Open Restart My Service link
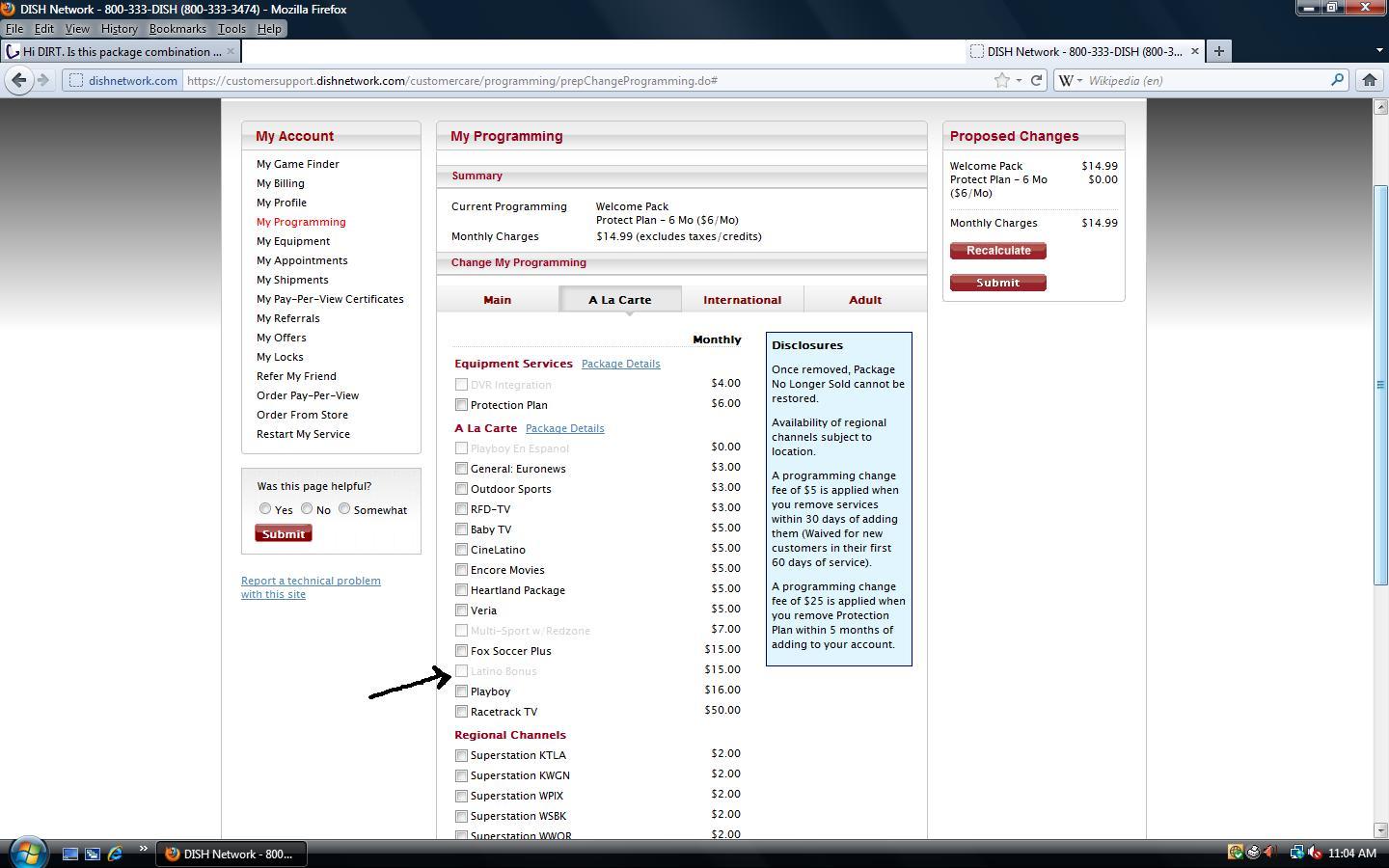 303,434
